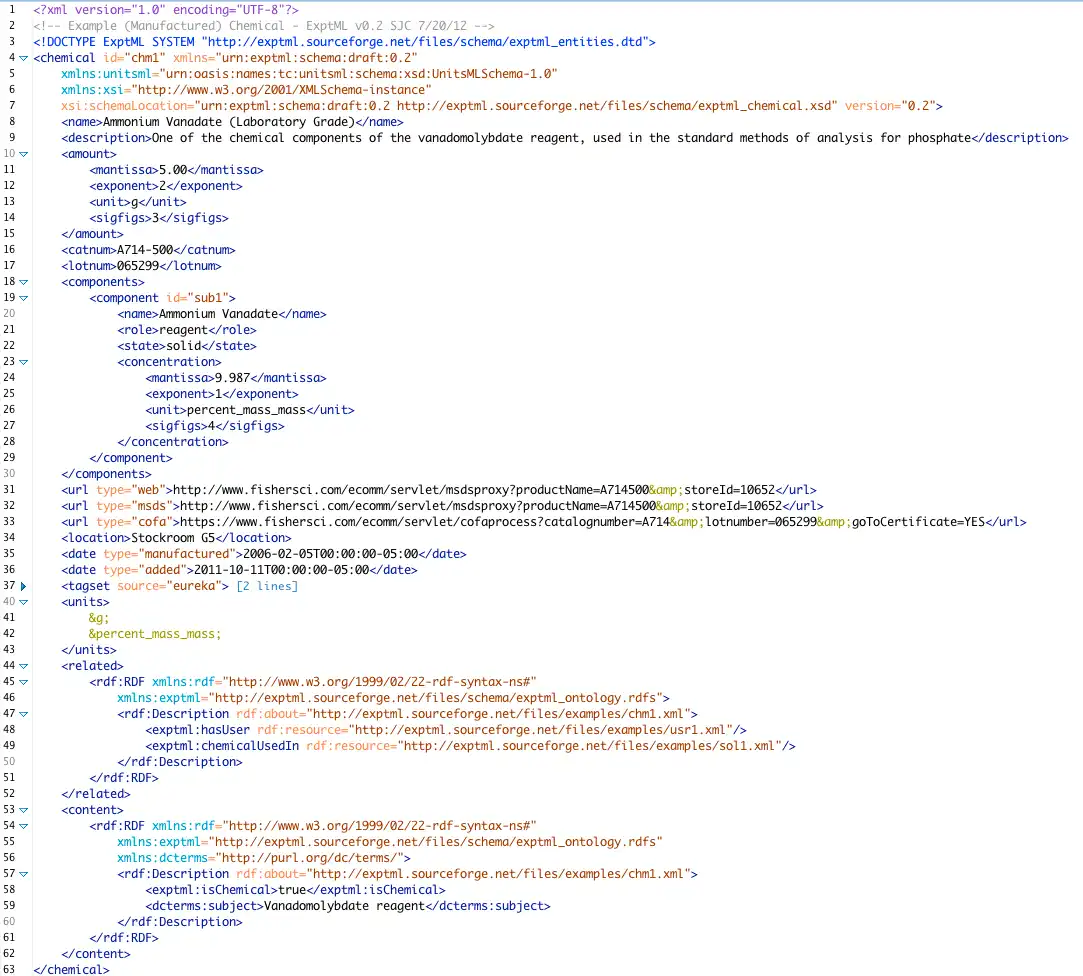Click the DOCTYPE exptml_entities.dtd URL
The height and width of the screenshot is (976, 1083).
pyautogui.click(x=425, y=41)
